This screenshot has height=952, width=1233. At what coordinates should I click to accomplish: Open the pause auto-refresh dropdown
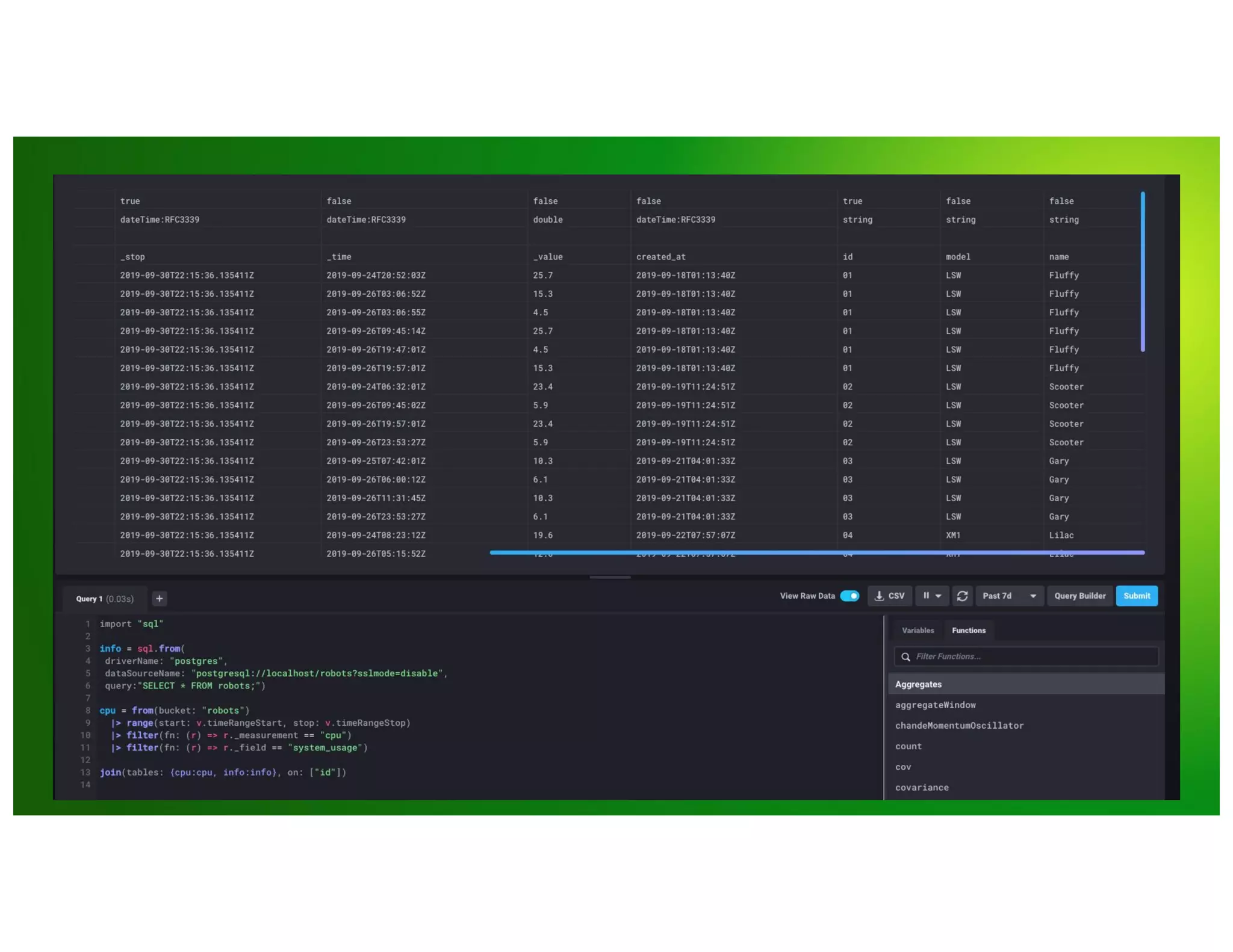point(932,596)
